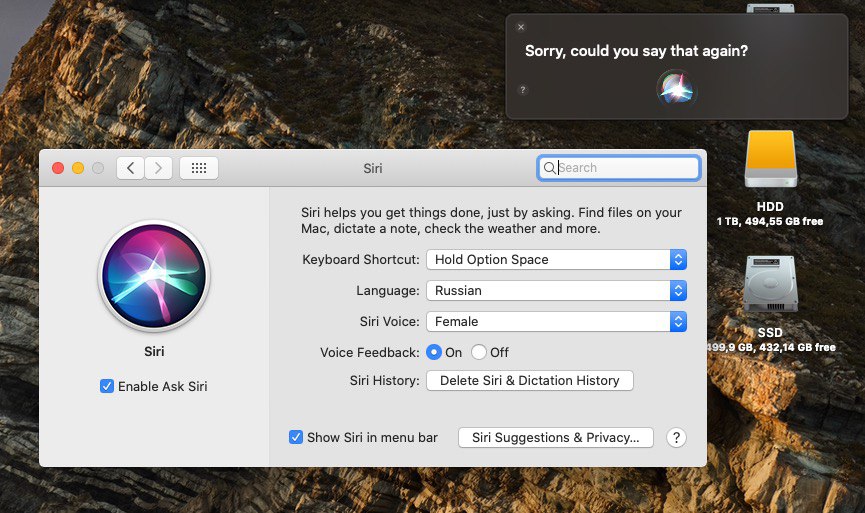Click the large Siri logo in the sidebar
This screenshot has height=513, width=865.
click(x=154, y=275)
